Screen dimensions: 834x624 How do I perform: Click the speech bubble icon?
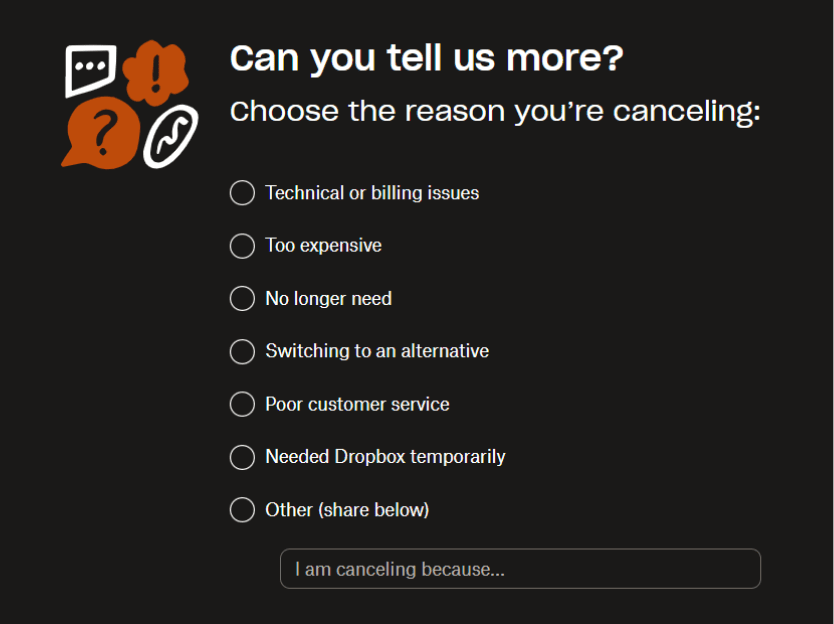88,68
